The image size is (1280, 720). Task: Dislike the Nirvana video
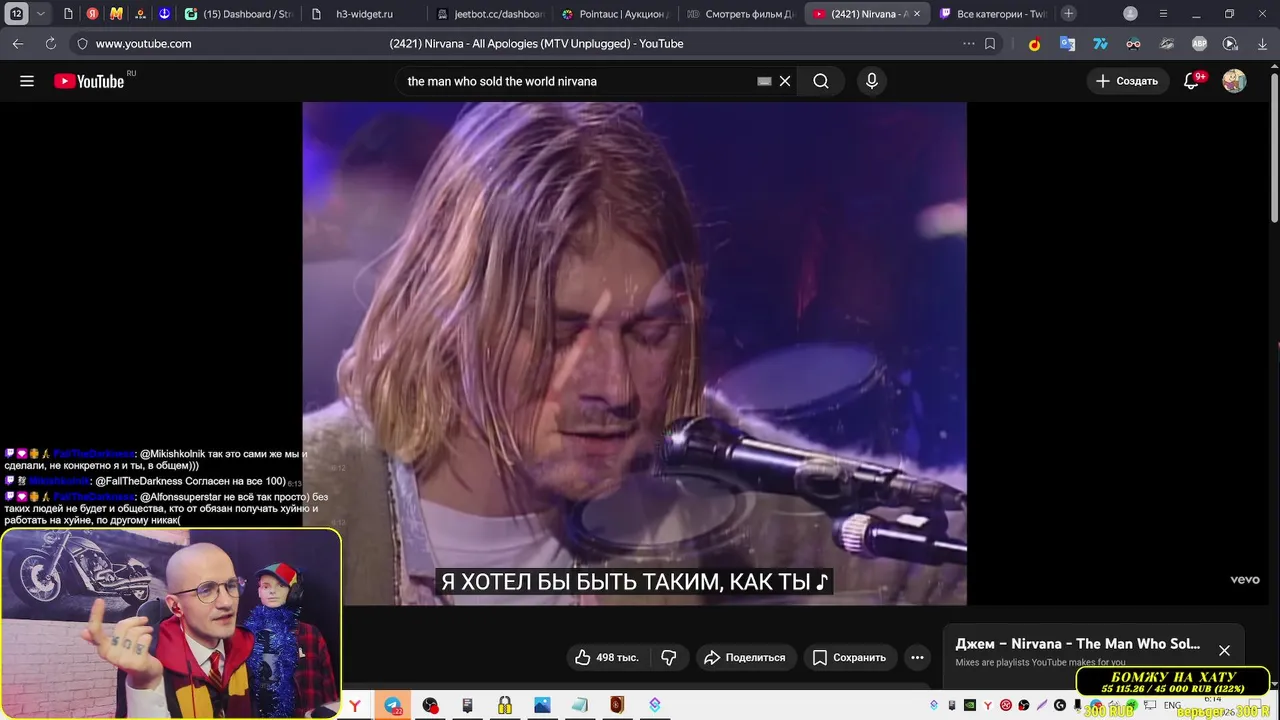pos(669,657)
